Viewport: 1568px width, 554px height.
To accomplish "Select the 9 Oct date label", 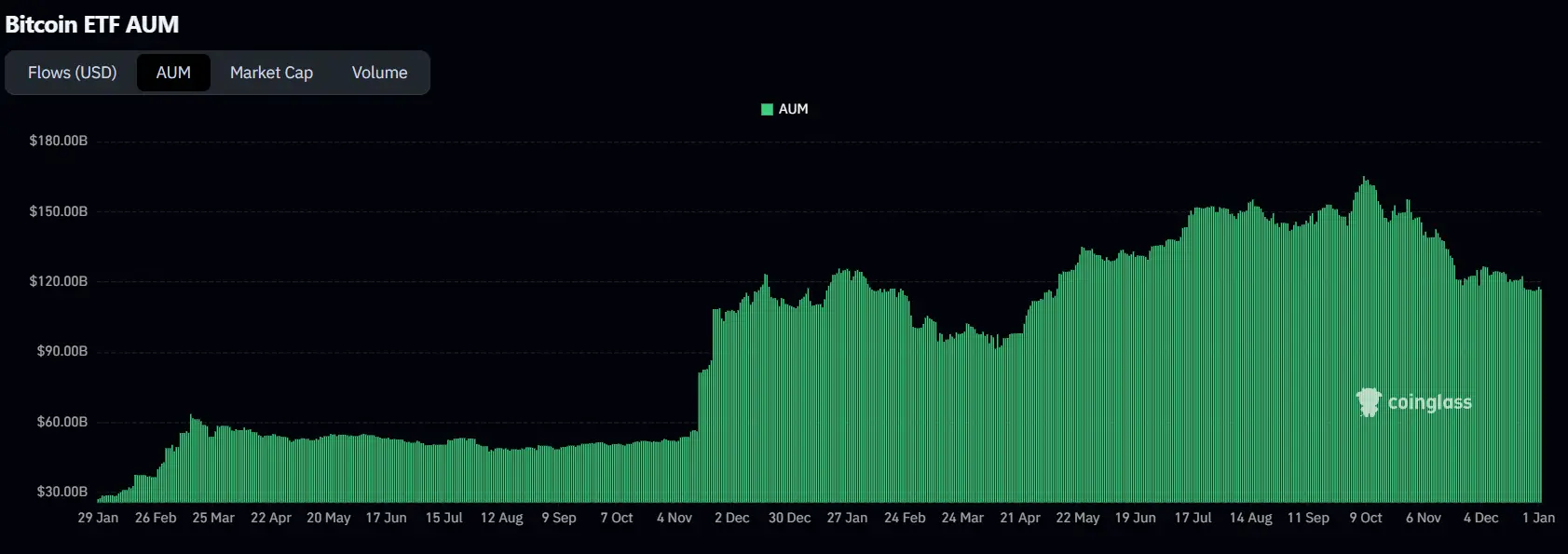I will tap(1366, 518).
